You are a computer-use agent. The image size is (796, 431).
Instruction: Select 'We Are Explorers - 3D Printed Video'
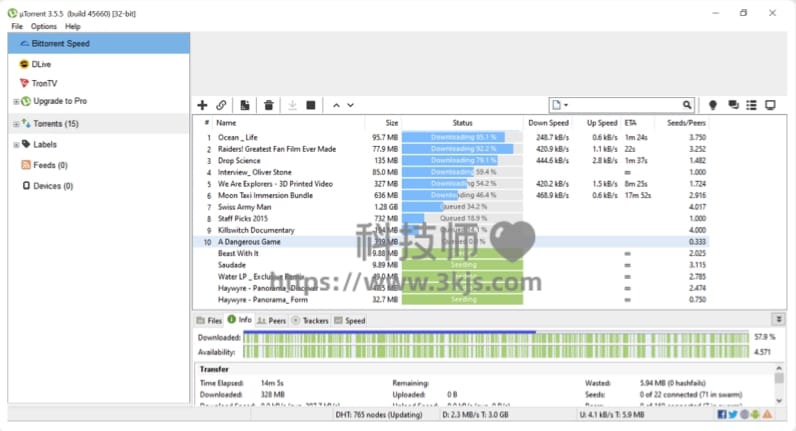click(x=275, y=184)
